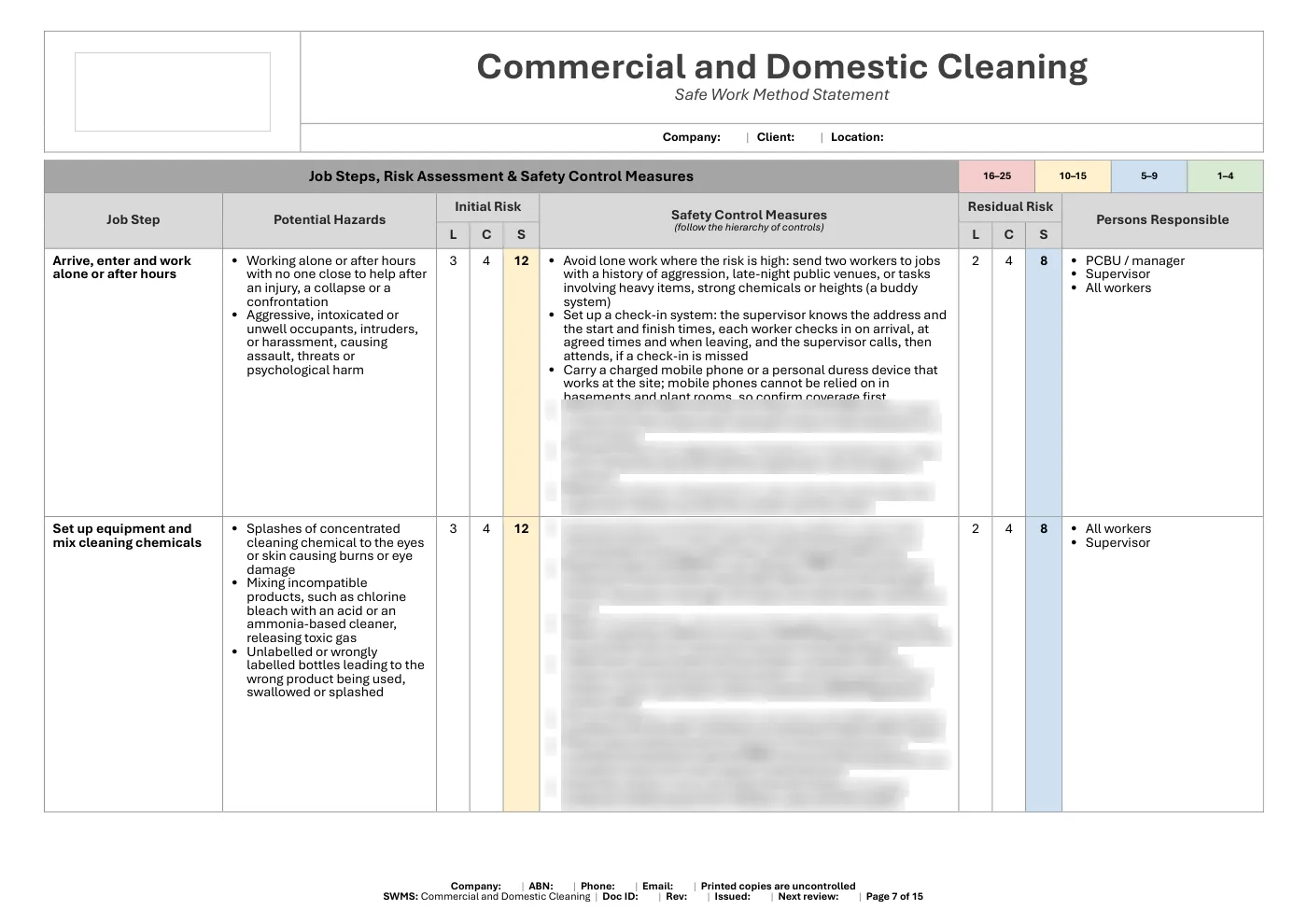Click the job step "Set up equipment and mix cleaning chemicals"

(x=127, y=536)
